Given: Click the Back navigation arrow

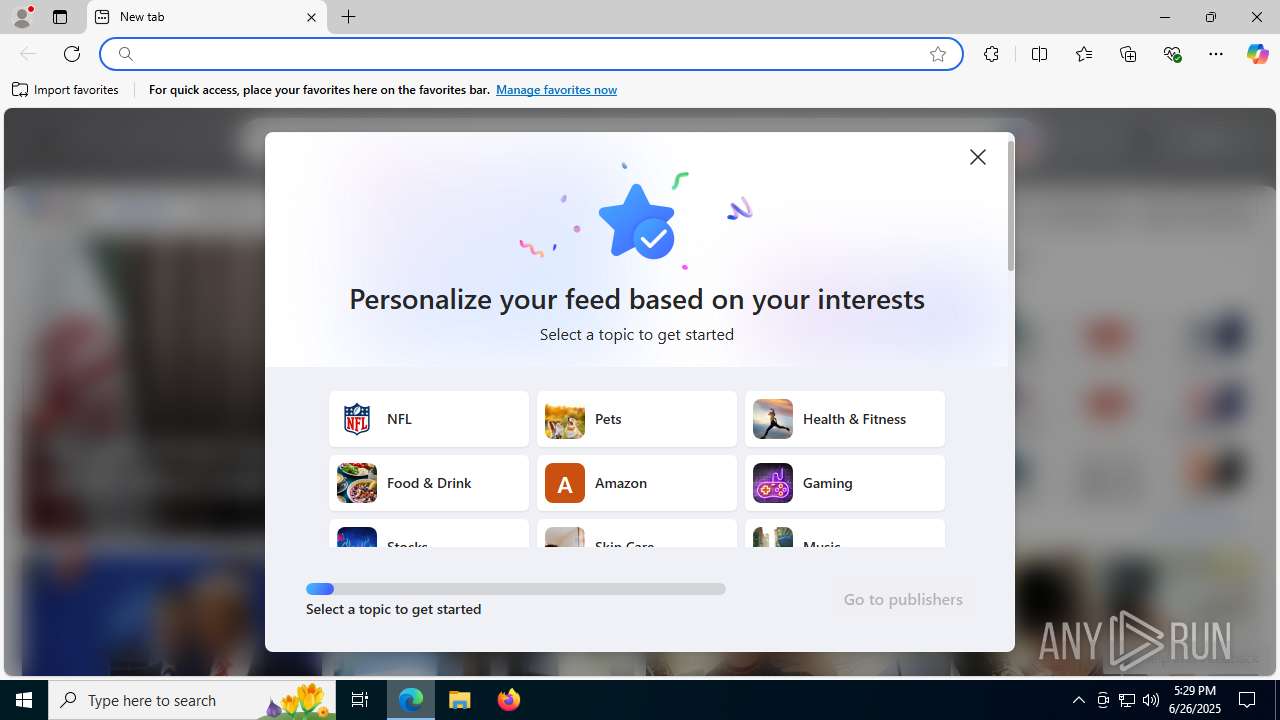Looking at the screenshot, I should tap(28, 54).
